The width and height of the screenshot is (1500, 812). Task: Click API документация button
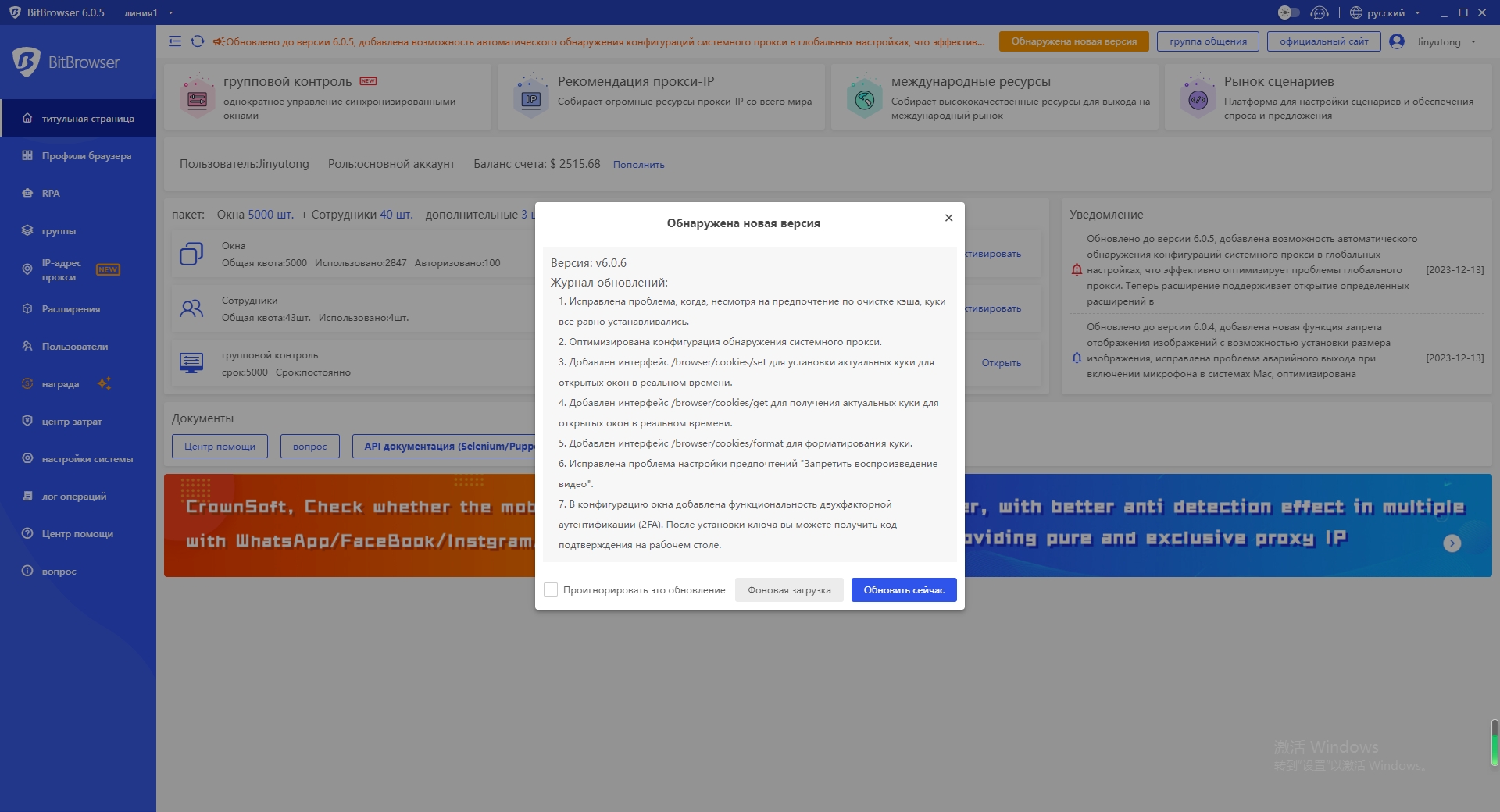[x=444, y=446]
